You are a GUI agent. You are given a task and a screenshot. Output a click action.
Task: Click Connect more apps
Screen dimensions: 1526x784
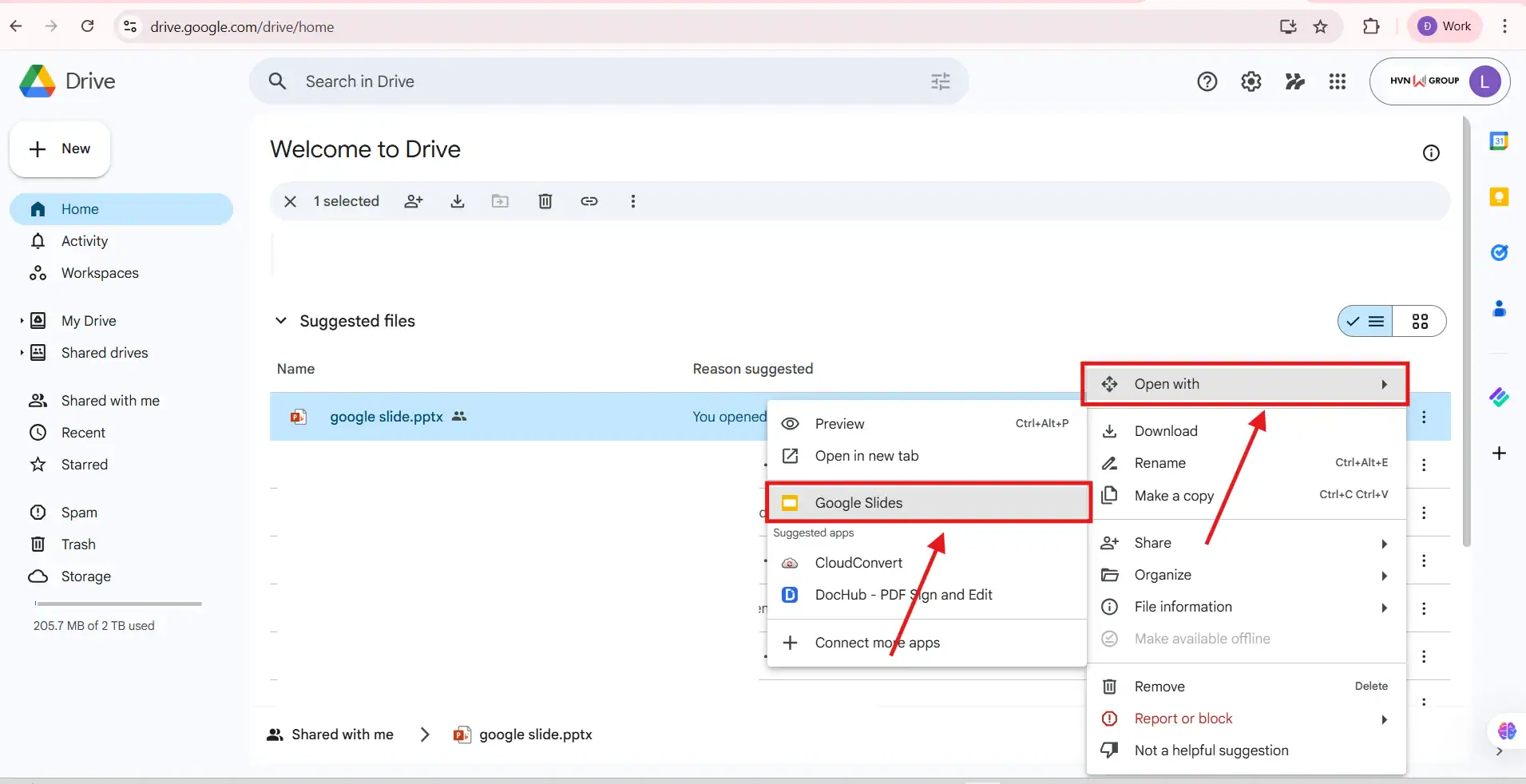coord(927,643)
